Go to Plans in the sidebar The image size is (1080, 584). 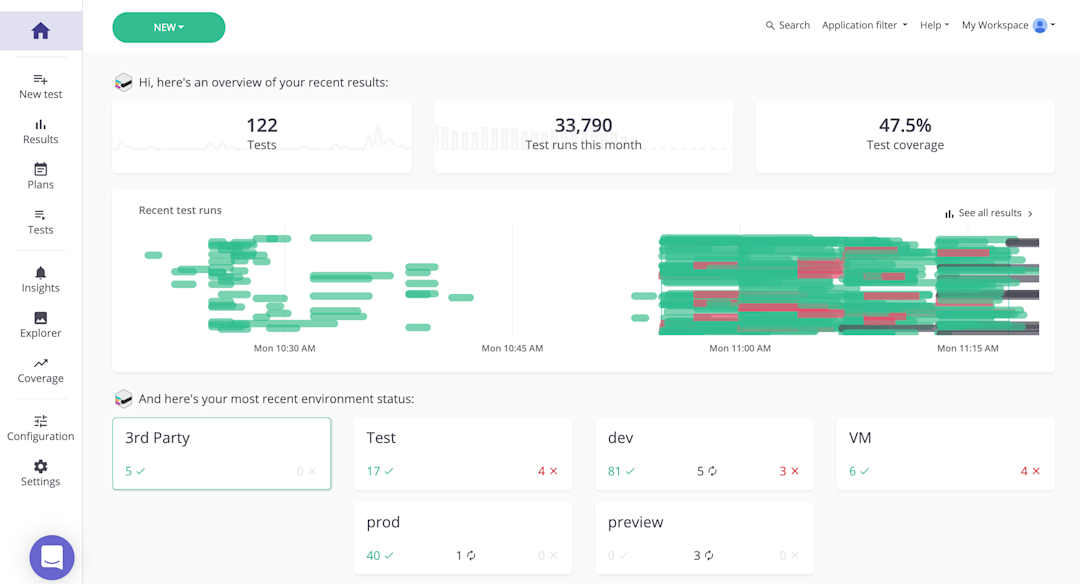tap(41, 176)
